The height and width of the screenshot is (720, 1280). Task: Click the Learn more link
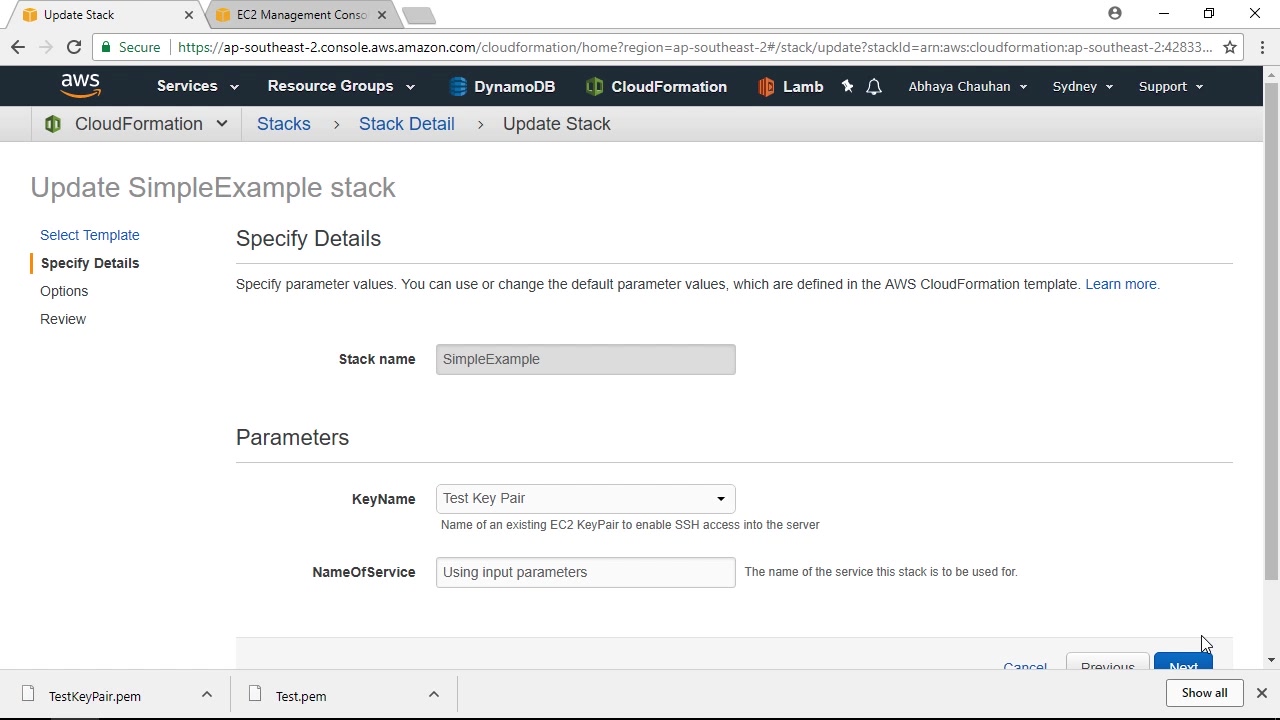pyautogui.click(x=1121, y=284)
